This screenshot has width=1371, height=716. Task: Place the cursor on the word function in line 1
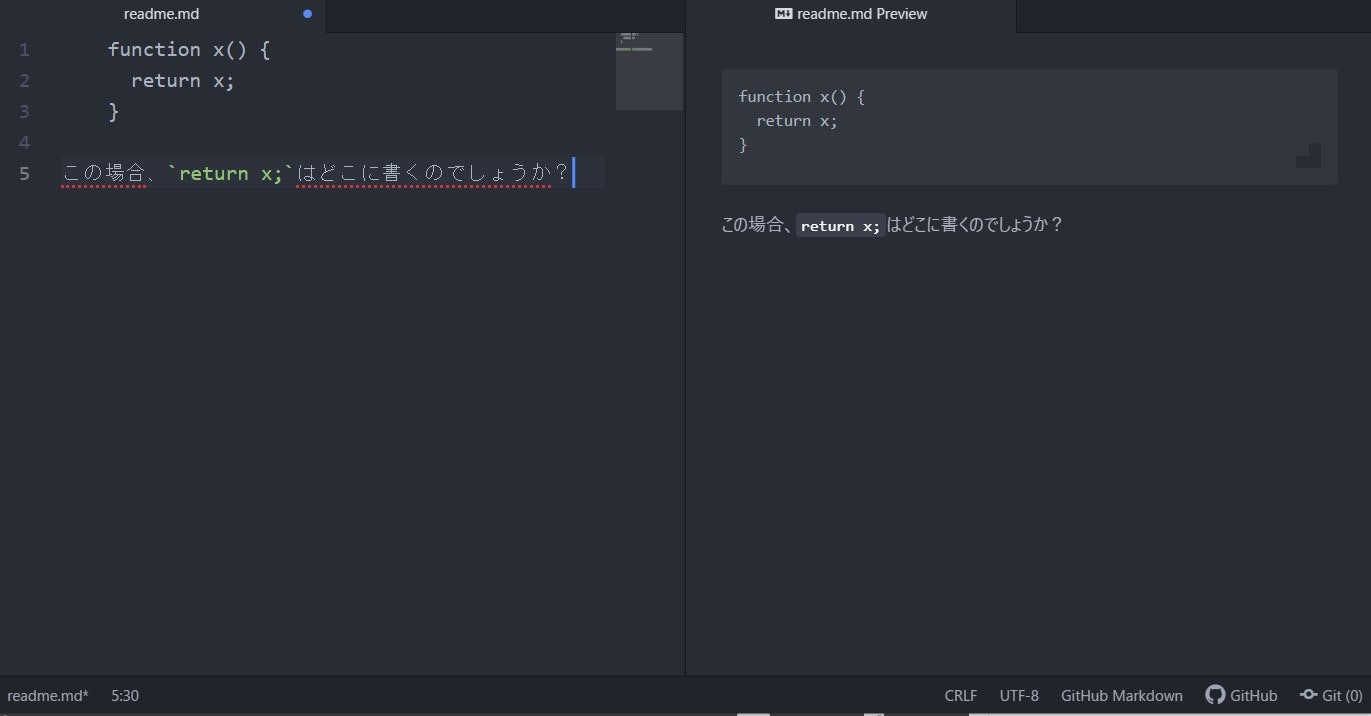coord(155,49)
